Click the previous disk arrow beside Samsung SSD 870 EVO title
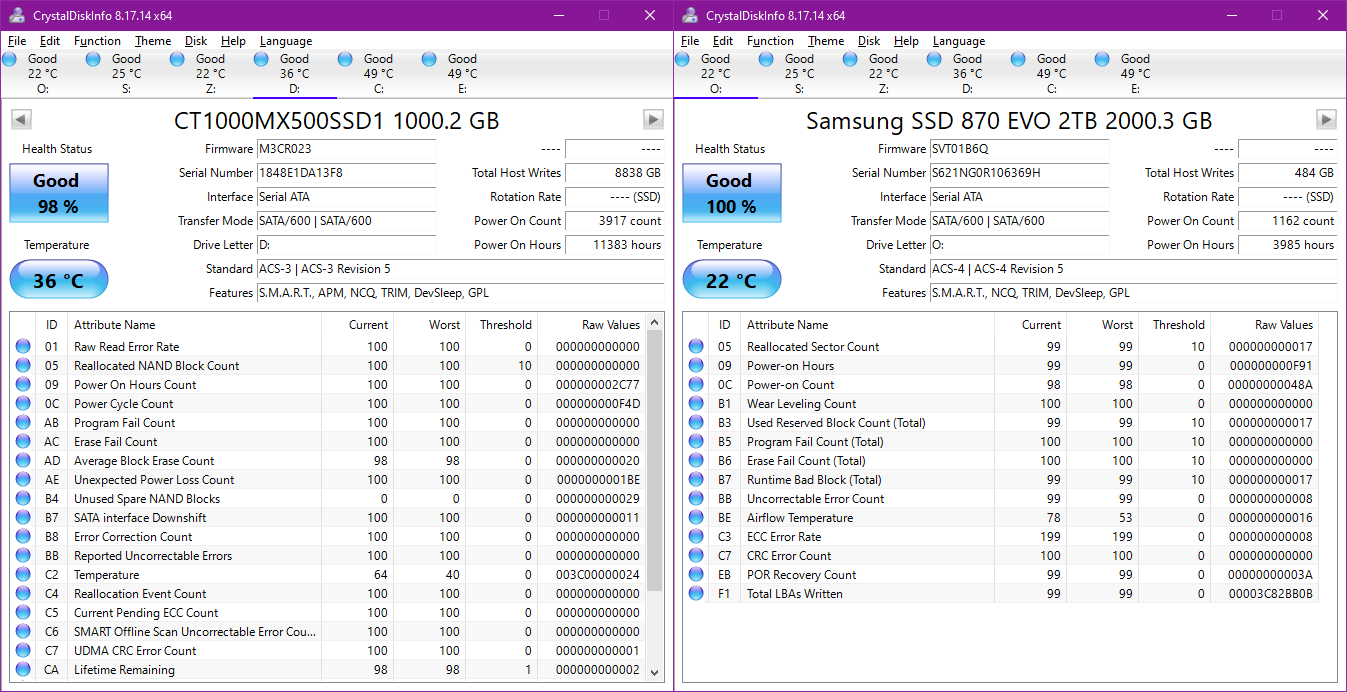The image size is (1347, 692). tap(693, 120)
